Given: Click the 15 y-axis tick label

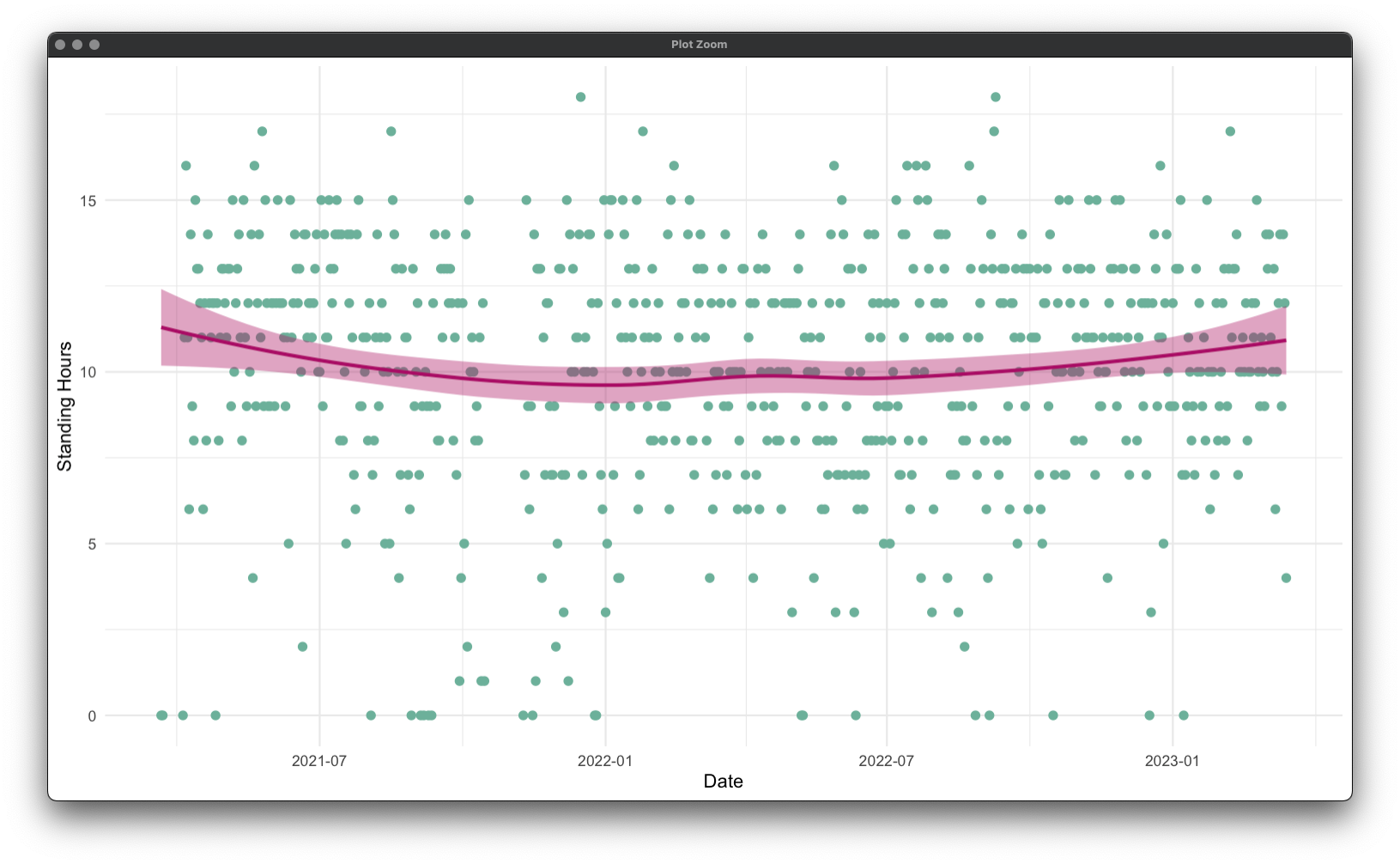Looking at the screenshot, I should click(x=88, y=201).
